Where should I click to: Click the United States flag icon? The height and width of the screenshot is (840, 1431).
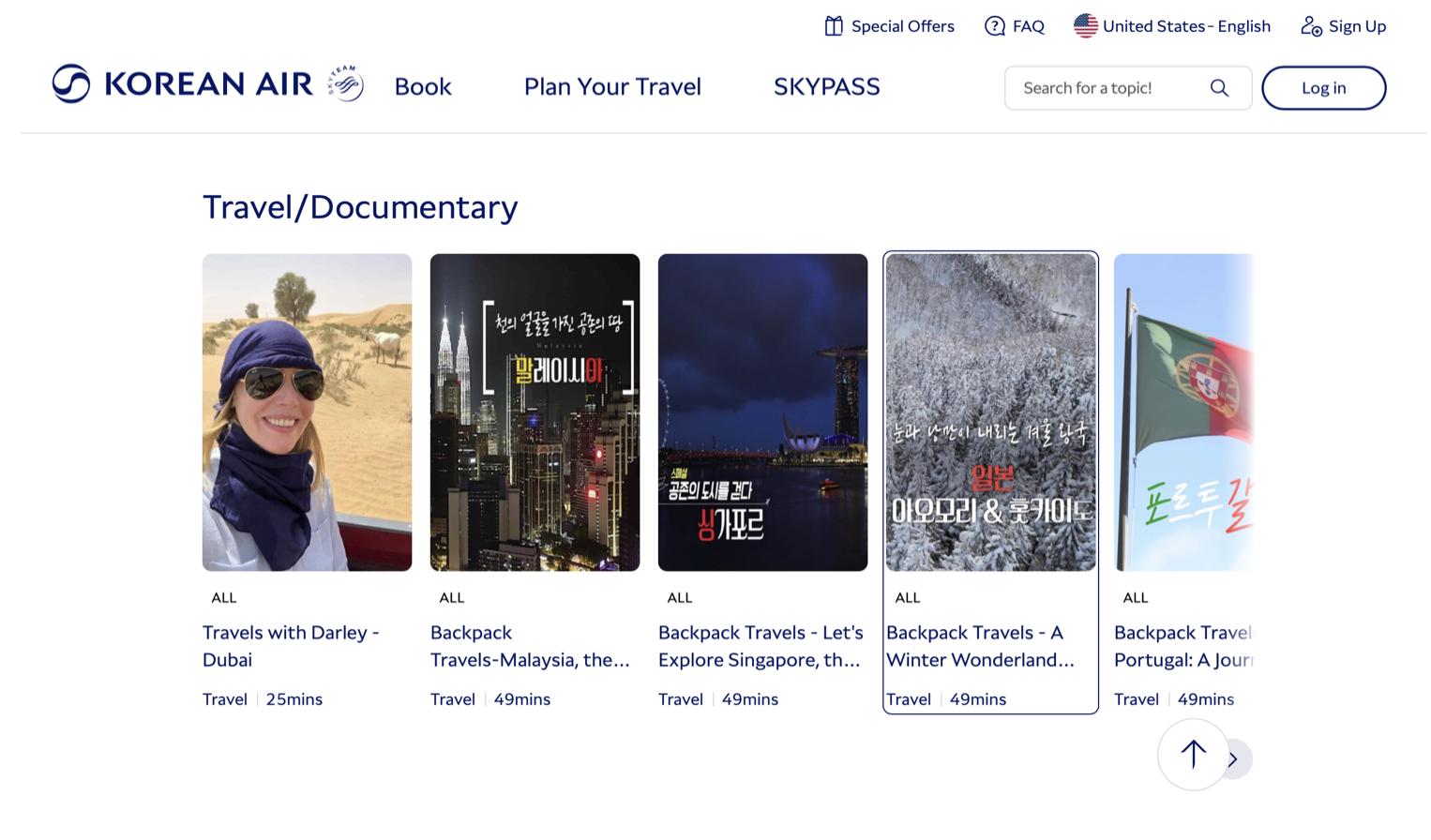1086,26
